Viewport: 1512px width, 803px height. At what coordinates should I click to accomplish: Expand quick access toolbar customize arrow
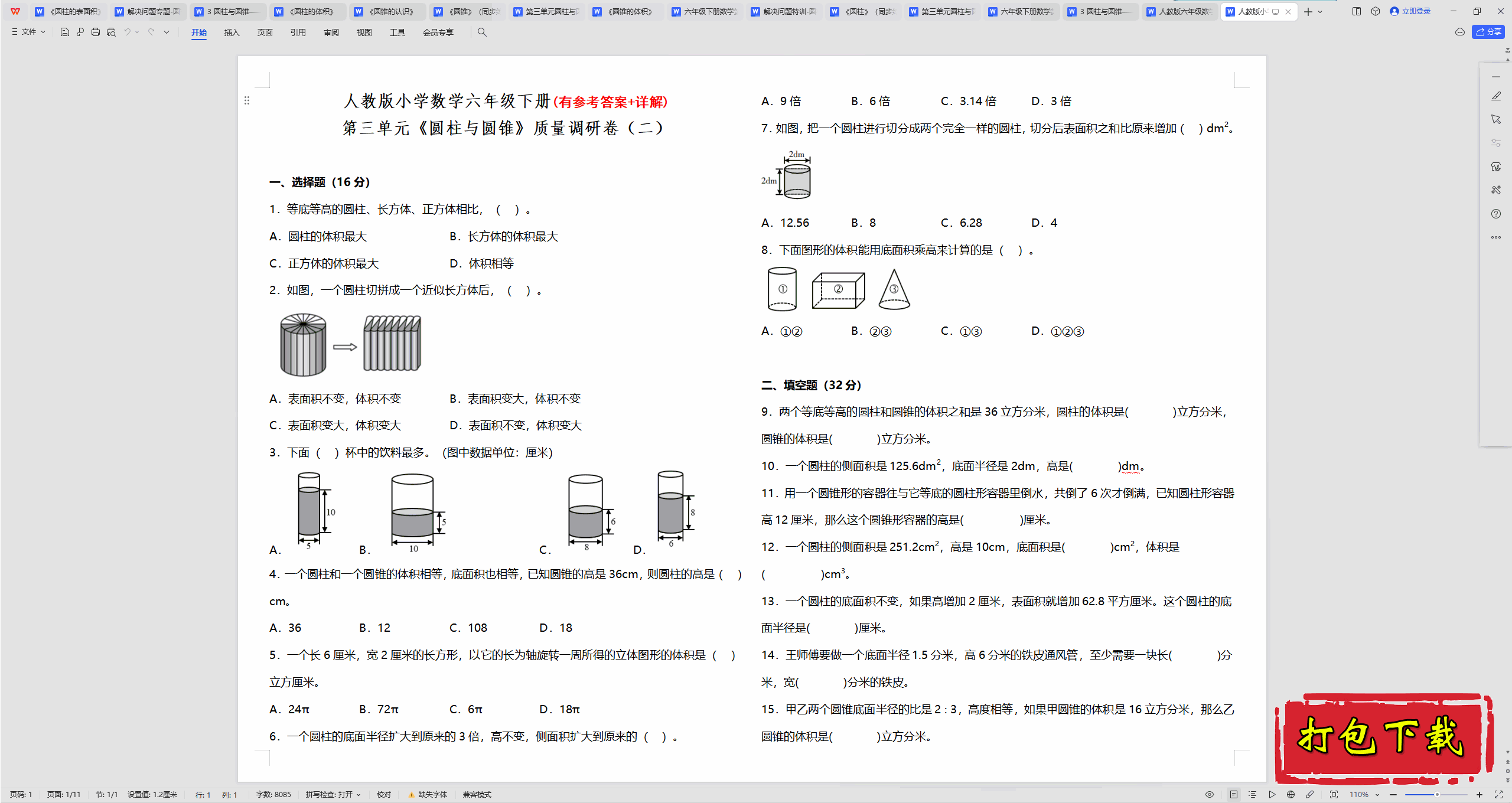click(x=167, y=32)
